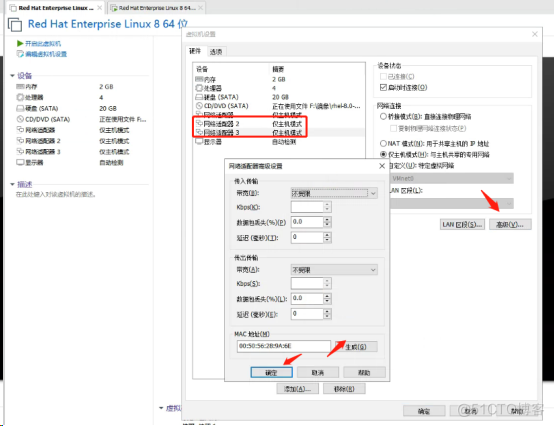The width and height of the screenshot is (554, 426).
Task: Click network adapter 3 icon in left panel
Action: [20, 152]
